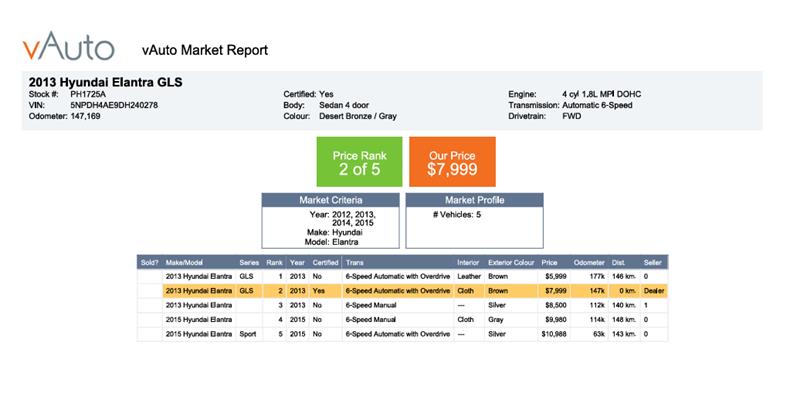Click the Yes certified cell in table
800x410 pixels.
pyautogui.click(x=318, y=291)
